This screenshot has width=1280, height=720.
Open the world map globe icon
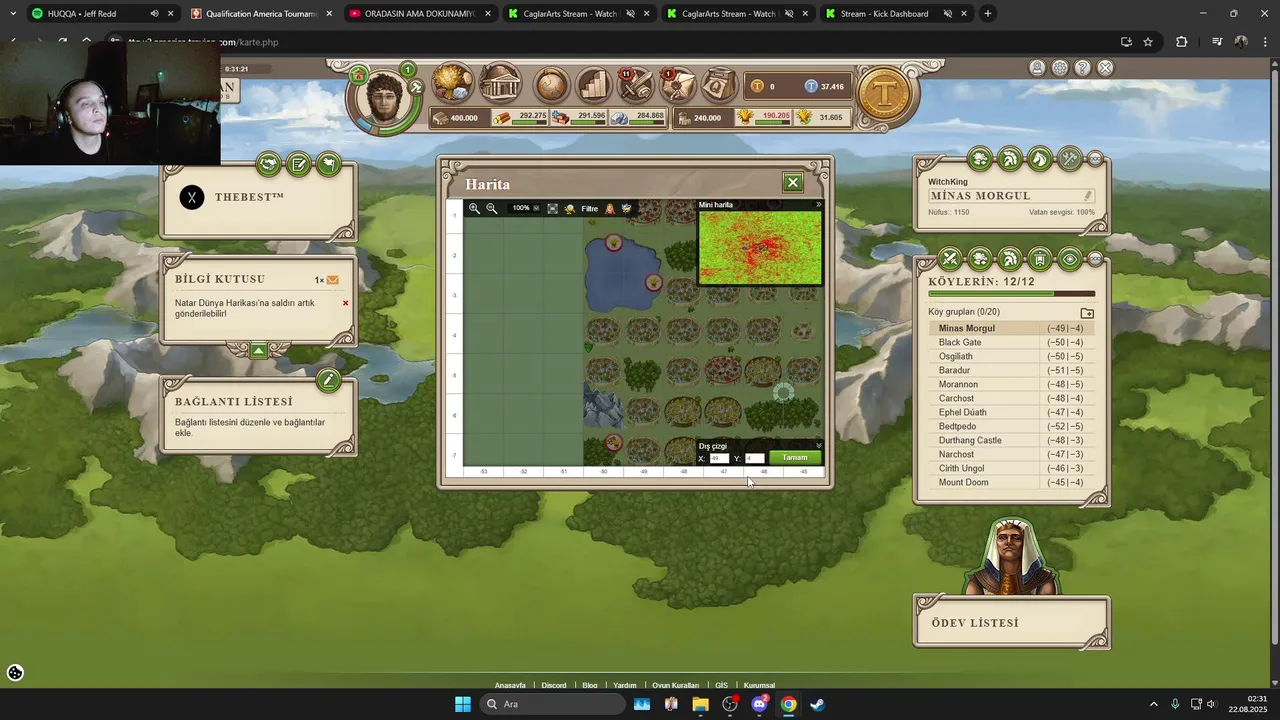(x=551, y=84)
